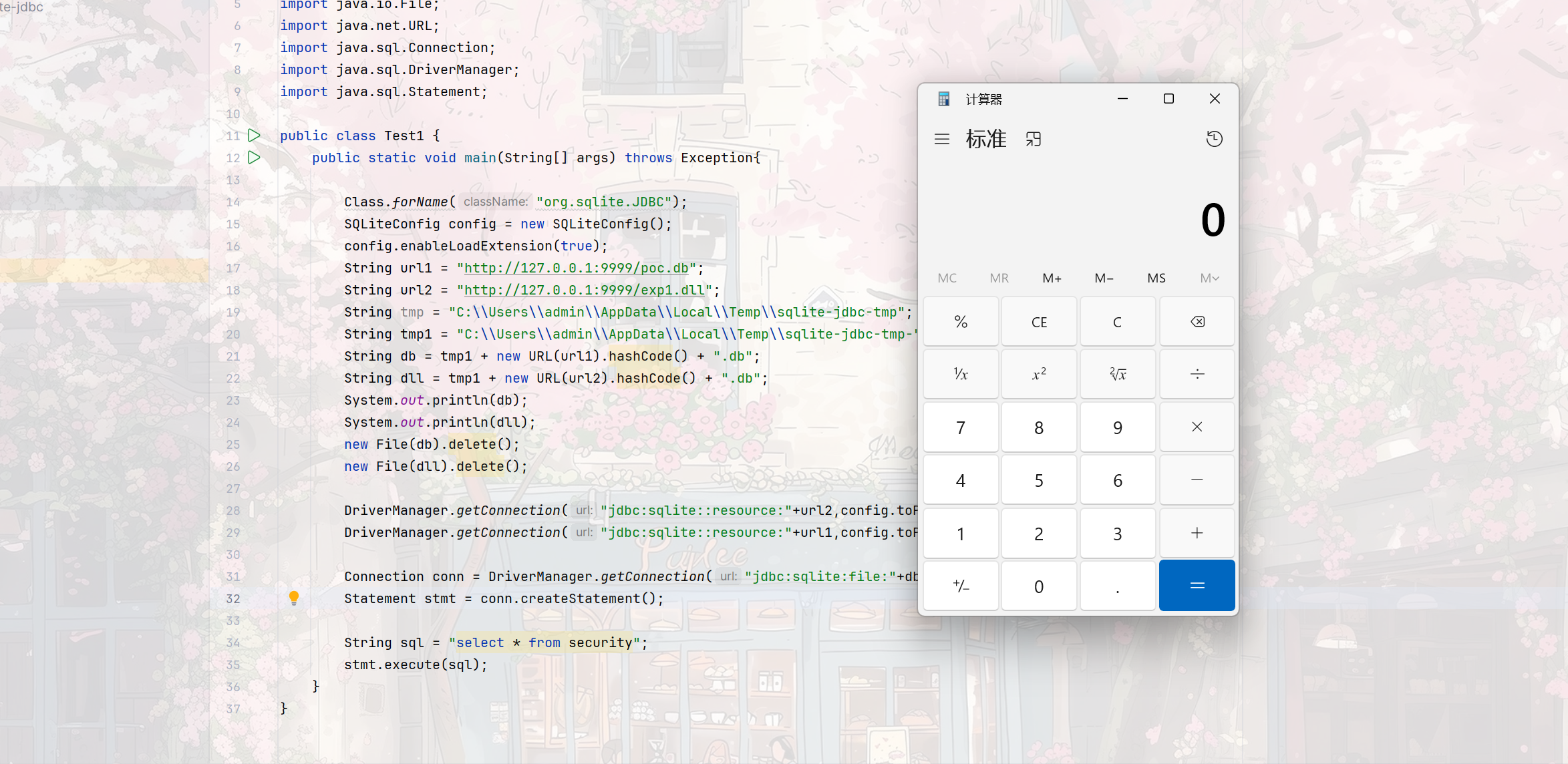Viewport: 1568px width, 764px height.
Task: Expand the M memory list dropdown
Action: 1209,278
